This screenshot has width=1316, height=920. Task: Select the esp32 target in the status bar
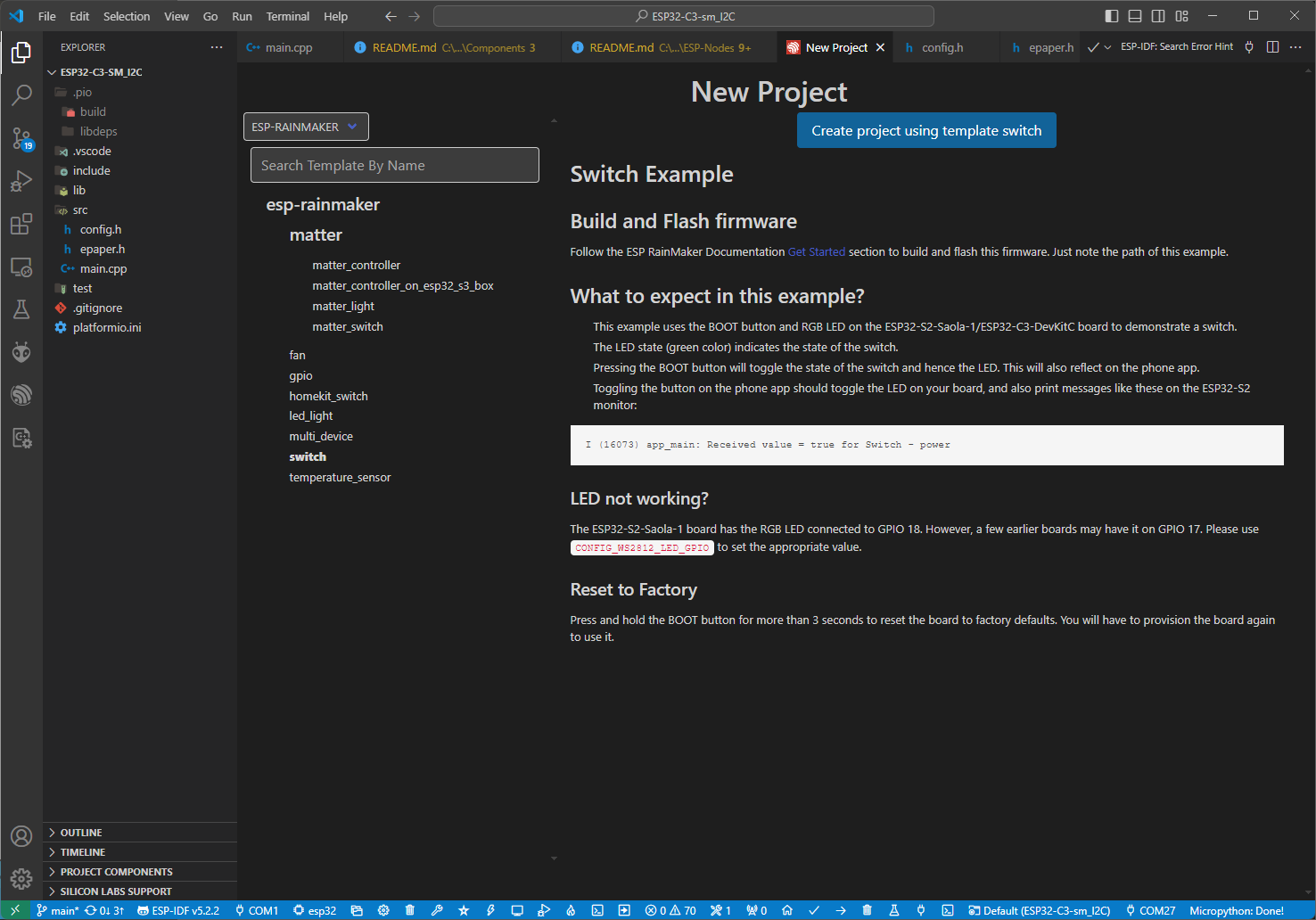pyautogui.click(x=315, y=910)
